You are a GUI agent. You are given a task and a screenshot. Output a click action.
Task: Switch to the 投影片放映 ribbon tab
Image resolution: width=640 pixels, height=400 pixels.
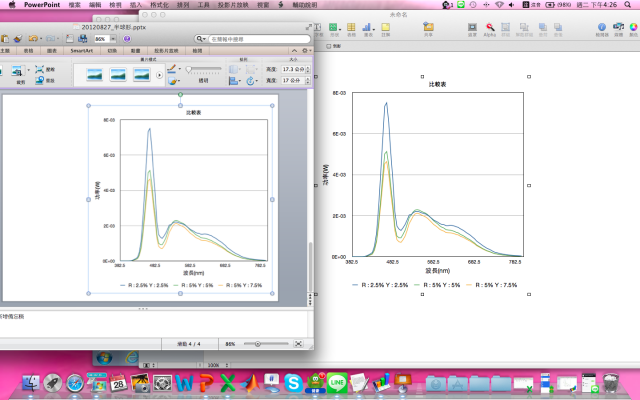[x=166, y=51]
